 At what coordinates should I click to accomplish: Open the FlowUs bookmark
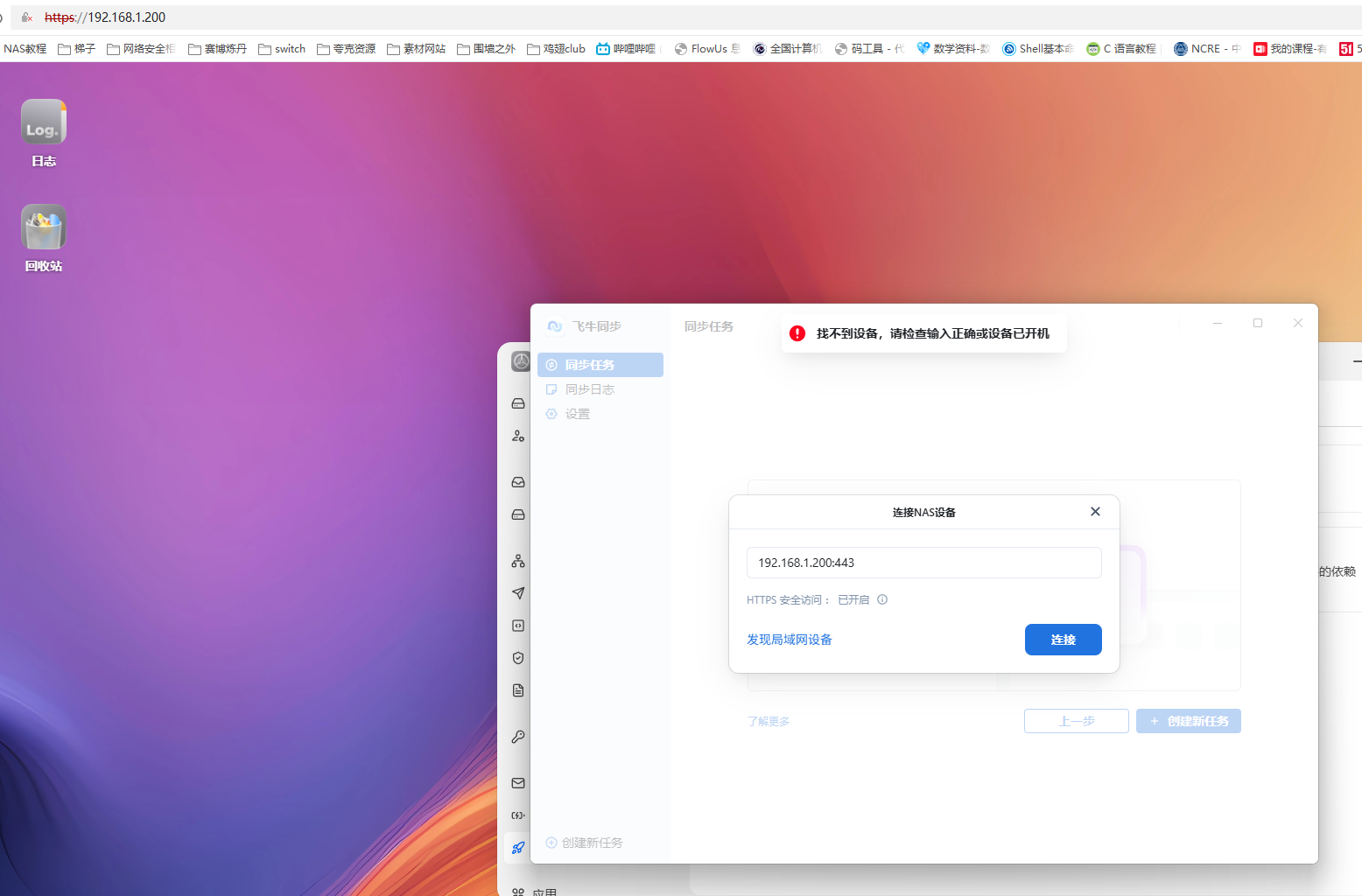pyautogui.click(x=707, y=49)
